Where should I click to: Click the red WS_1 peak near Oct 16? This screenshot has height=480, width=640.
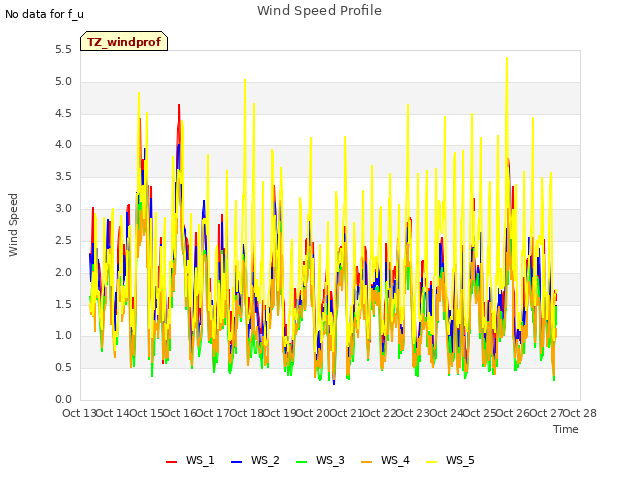click(179, 106)
